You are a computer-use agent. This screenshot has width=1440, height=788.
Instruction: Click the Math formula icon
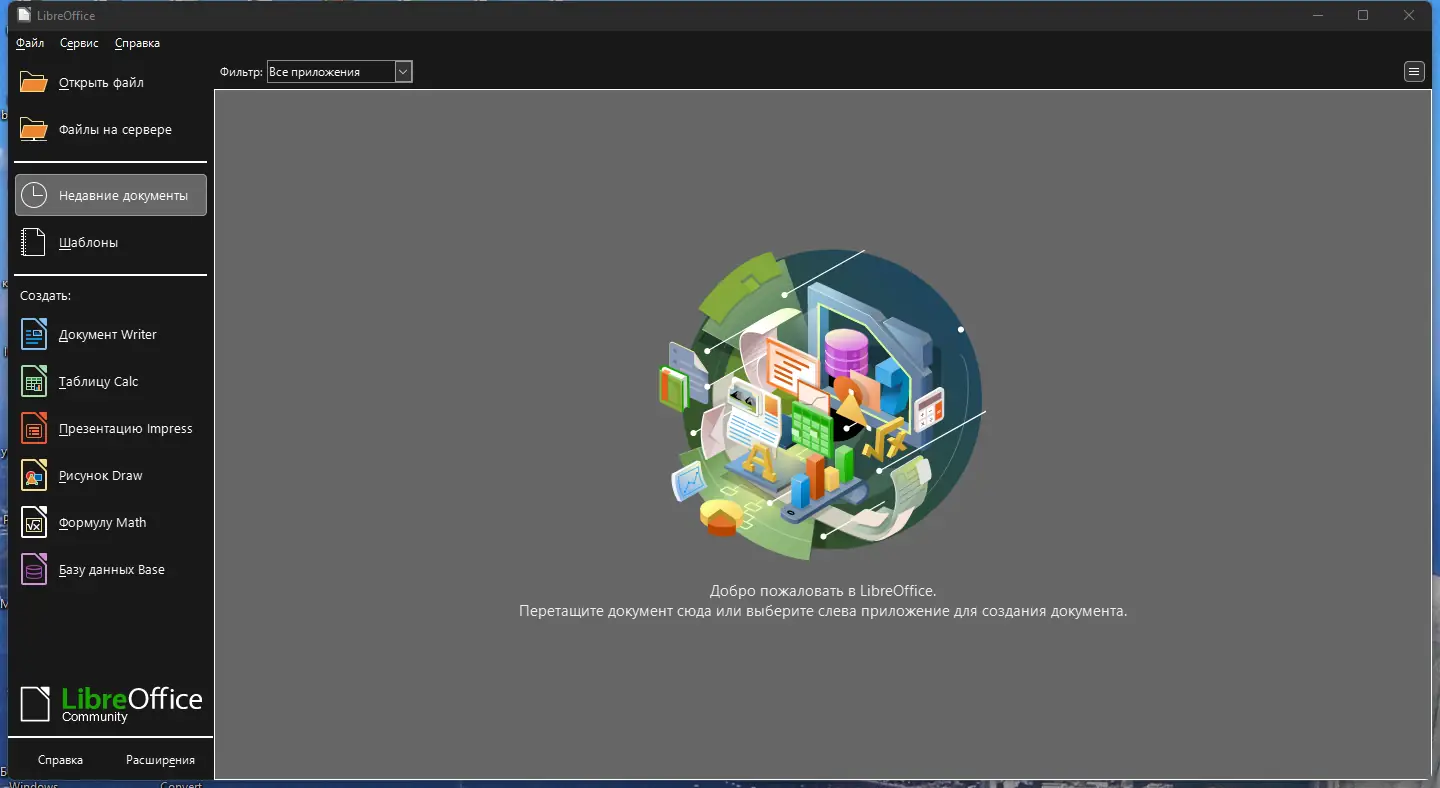[x=34, y=523]
